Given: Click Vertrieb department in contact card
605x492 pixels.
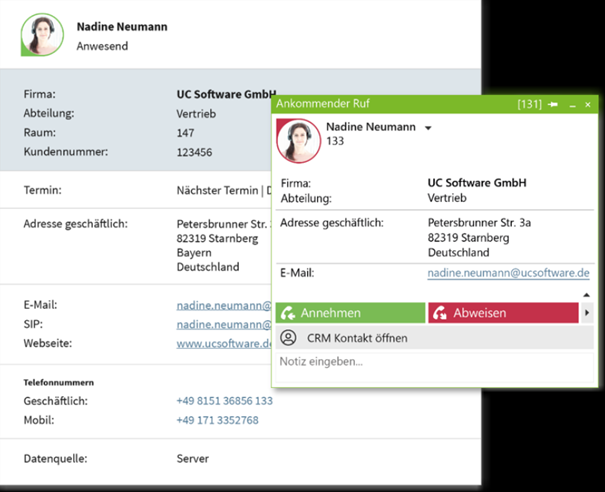Looking at the screenshot, I should [x=196, y=114].
